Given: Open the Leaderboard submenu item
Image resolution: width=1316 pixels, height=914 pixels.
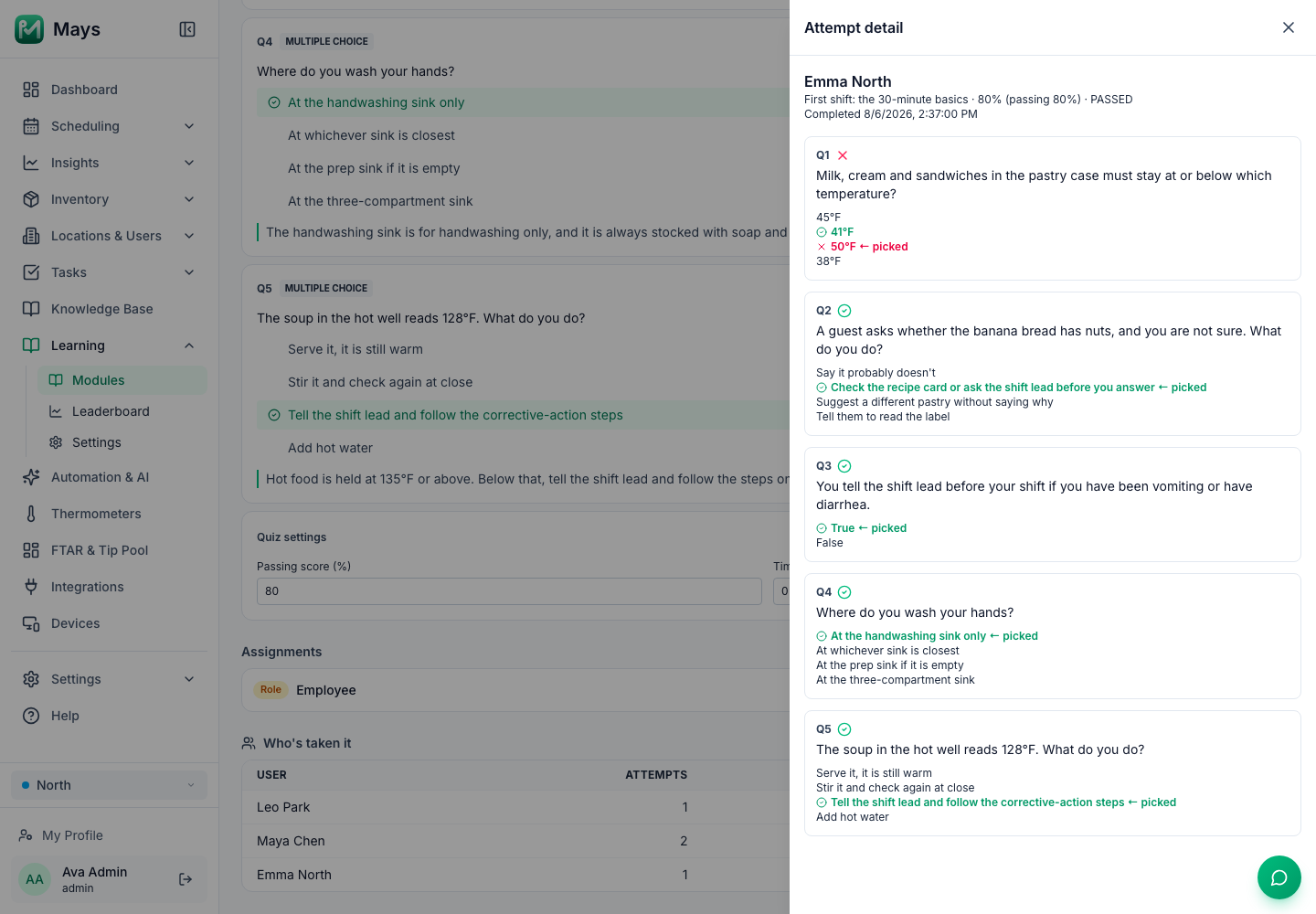Looking at the screenshot, I should pos(122,411).
